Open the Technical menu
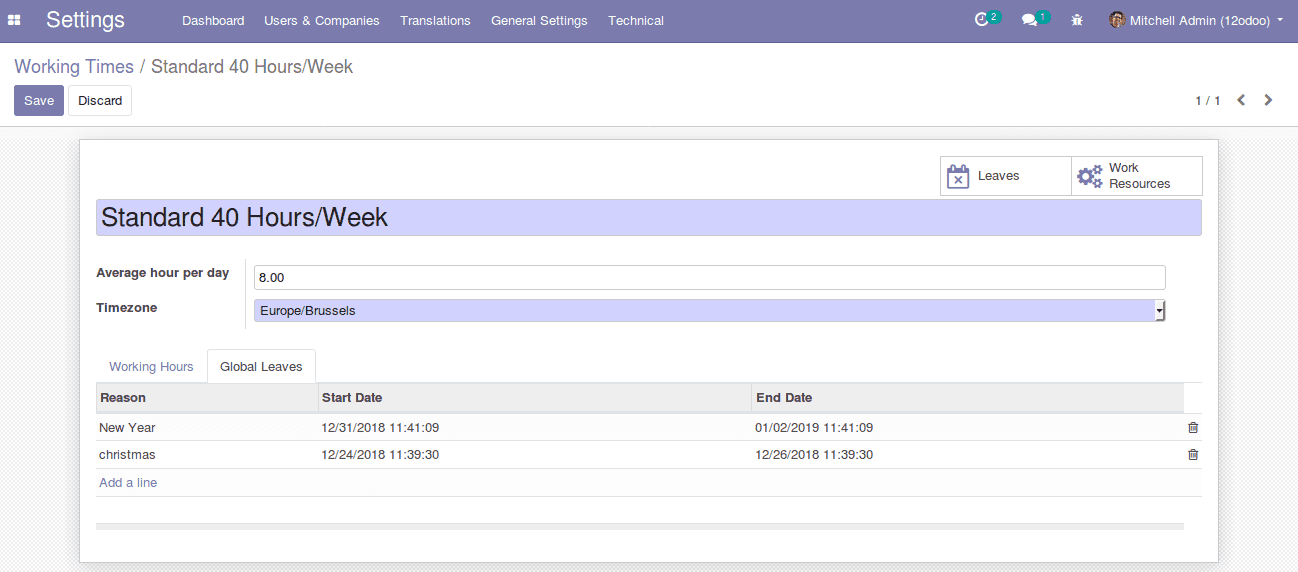 pyautogui.click(x=635, y=20)
